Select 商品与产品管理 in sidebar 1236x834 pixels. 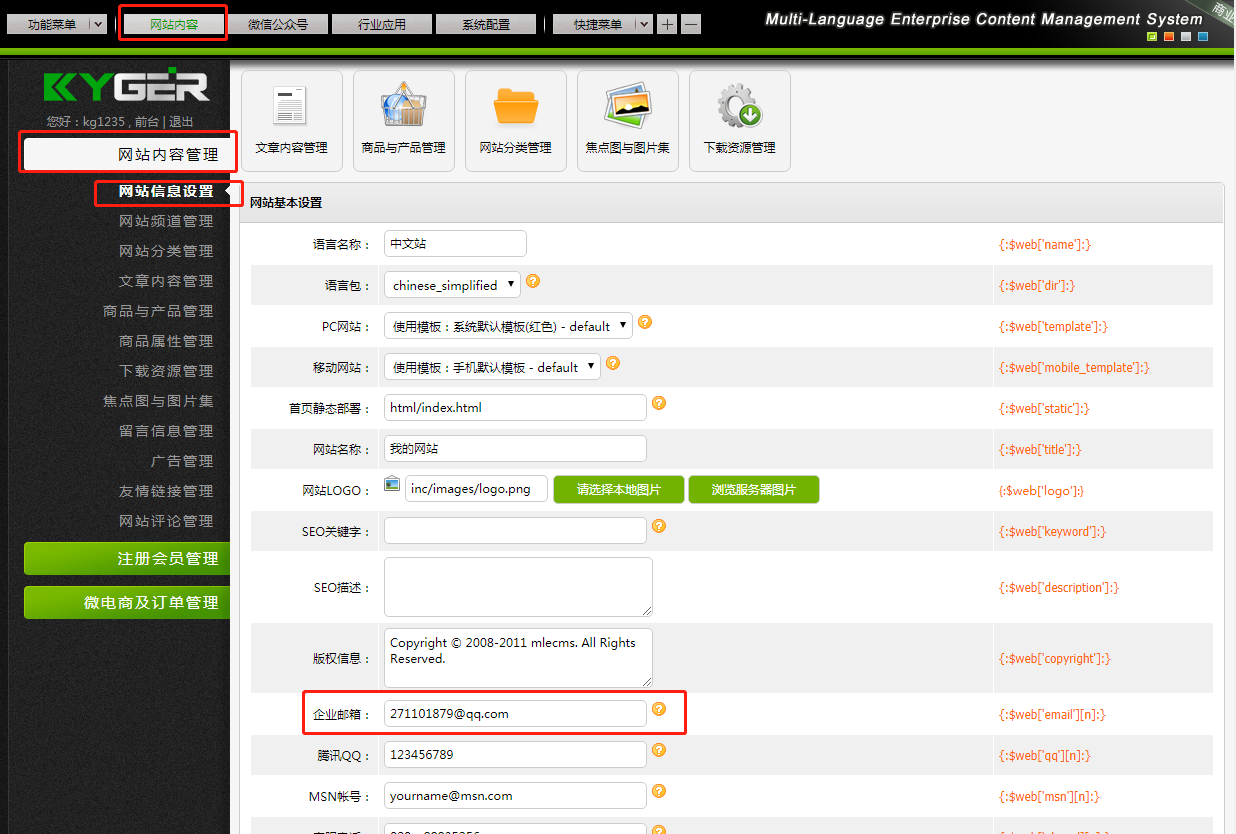click(158, 311)
